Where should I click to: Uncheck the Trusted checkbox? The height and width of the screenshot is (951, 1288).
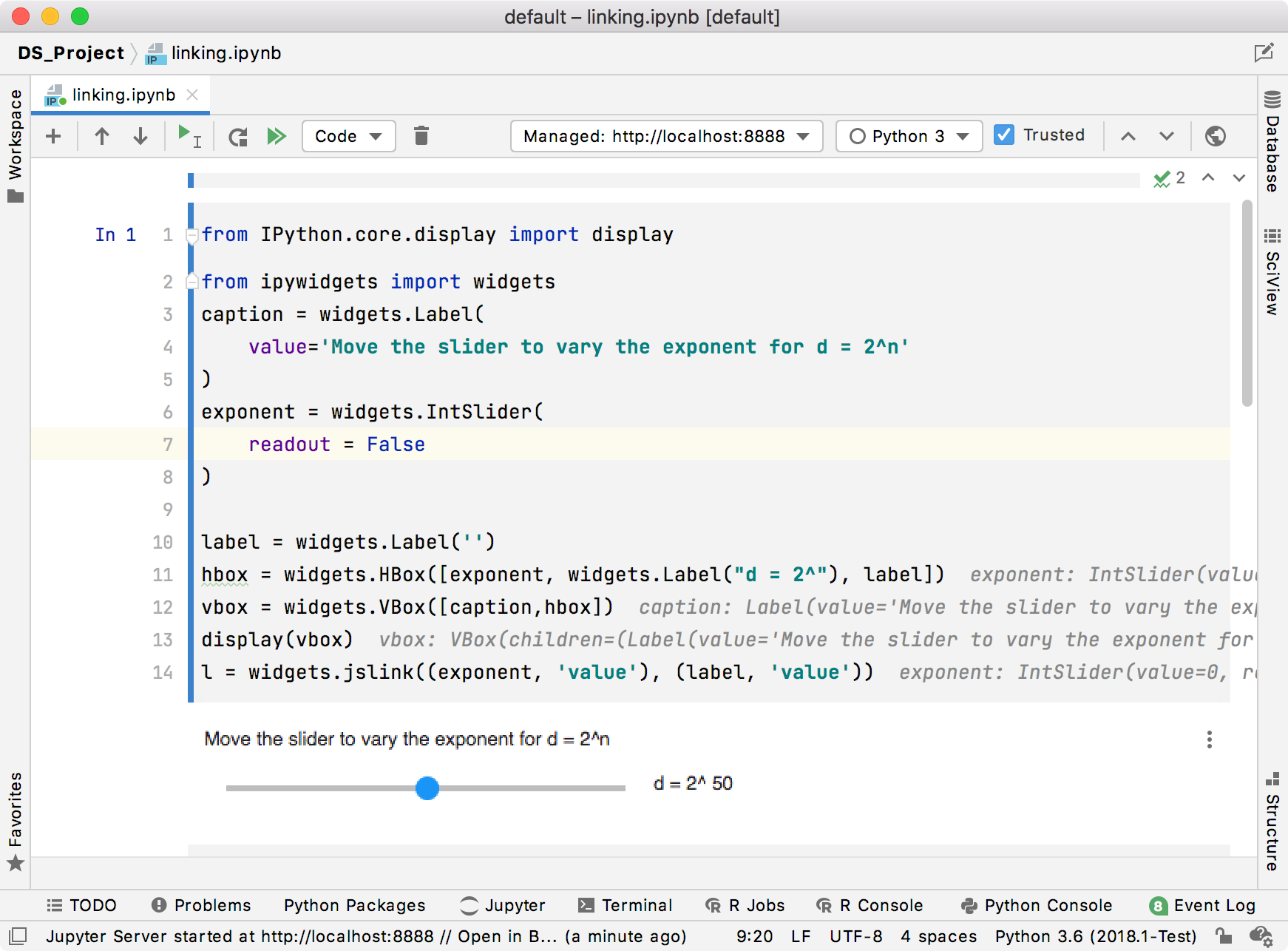[1004, 135]
